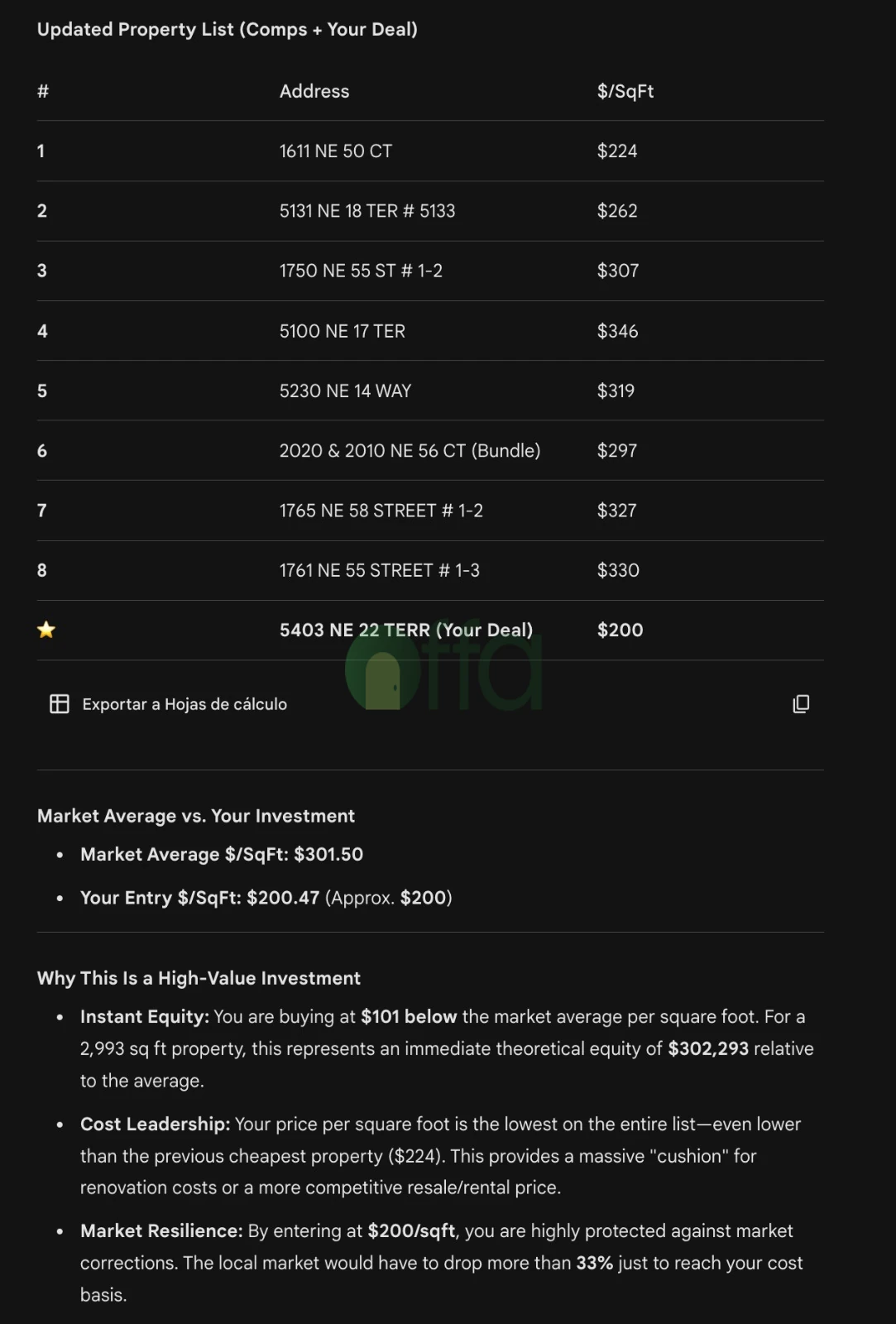Click the $346 price cell
Screen dimensions: 896x1324
[617, 331]
